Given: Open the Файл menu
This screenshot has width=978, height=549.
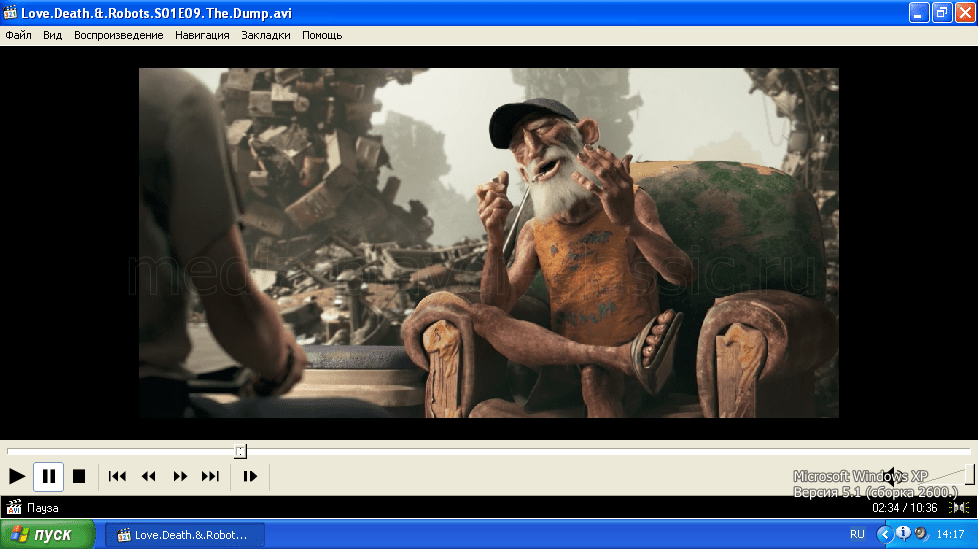Looking at the screenshot, I should (x=19, y=36).
